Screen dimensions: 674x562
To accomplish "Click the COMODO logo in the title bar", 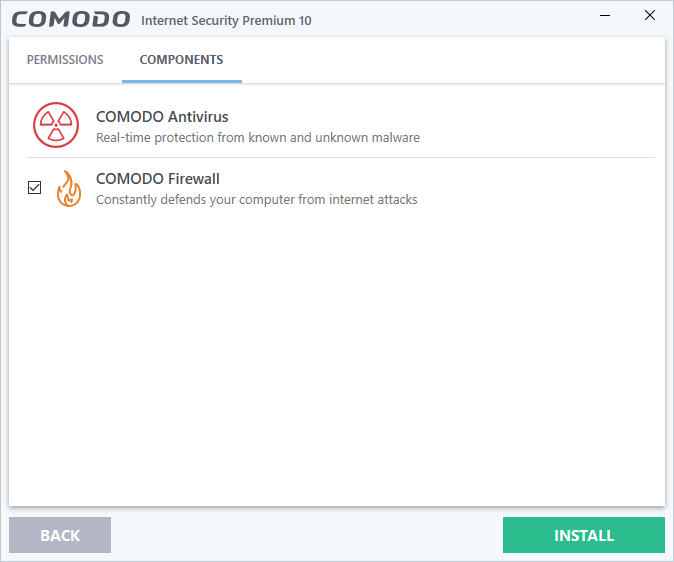I will 70,19.
